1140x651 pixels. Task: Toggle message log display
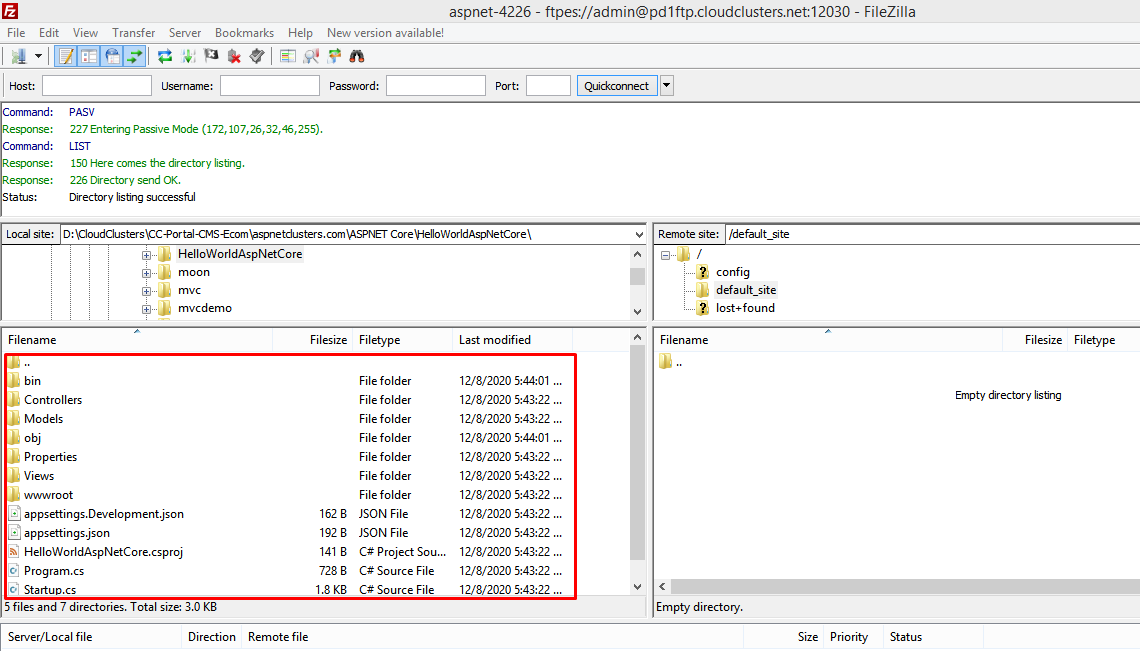[x=67, y=56]
